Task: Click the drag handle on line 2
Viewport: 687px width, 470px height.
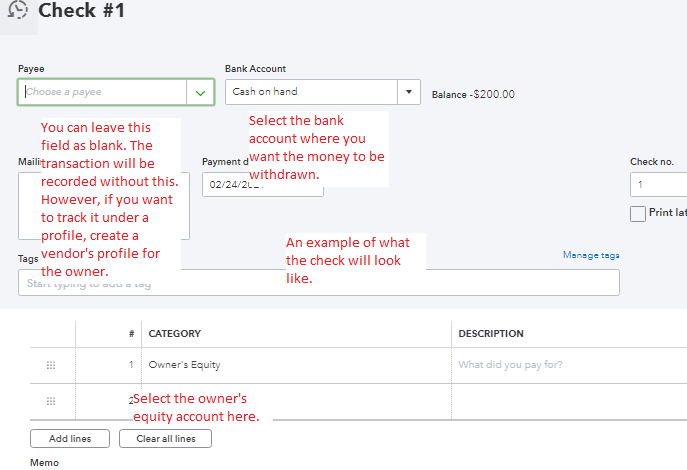Action: pyautogui.click(x=51, y=401)
